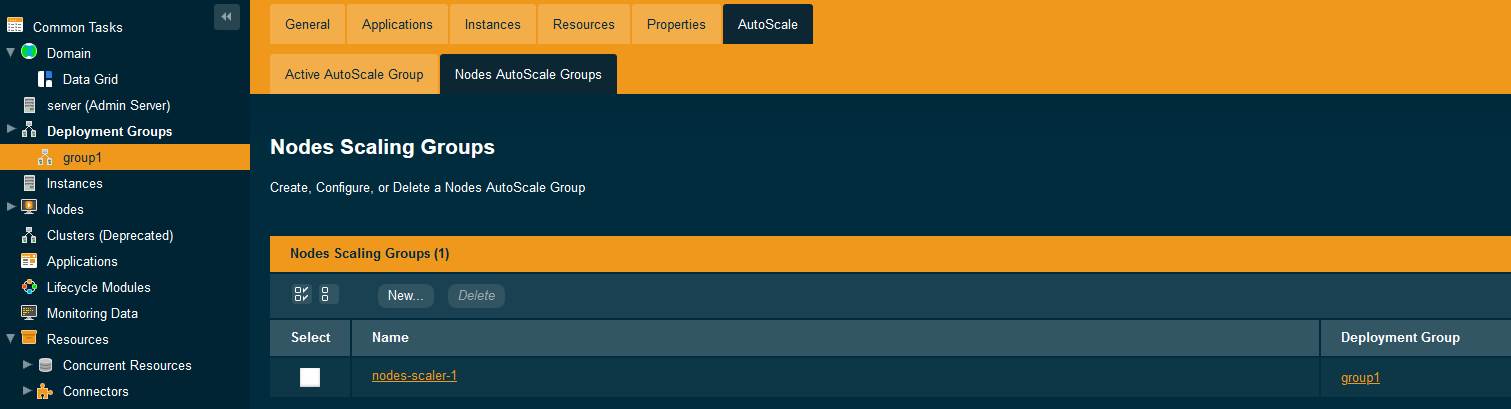
Task: Click the Domain globe icon
Action: 29,52
